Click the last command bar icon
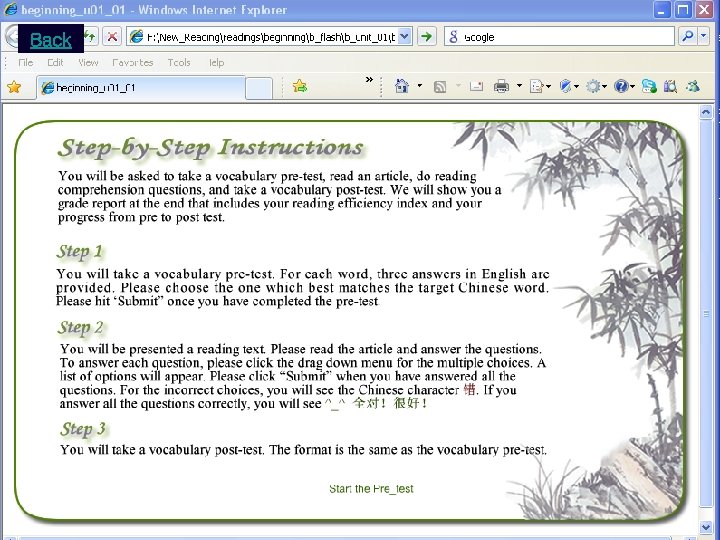The height and width of the screenshot is (540, 720). click(693, 86)
